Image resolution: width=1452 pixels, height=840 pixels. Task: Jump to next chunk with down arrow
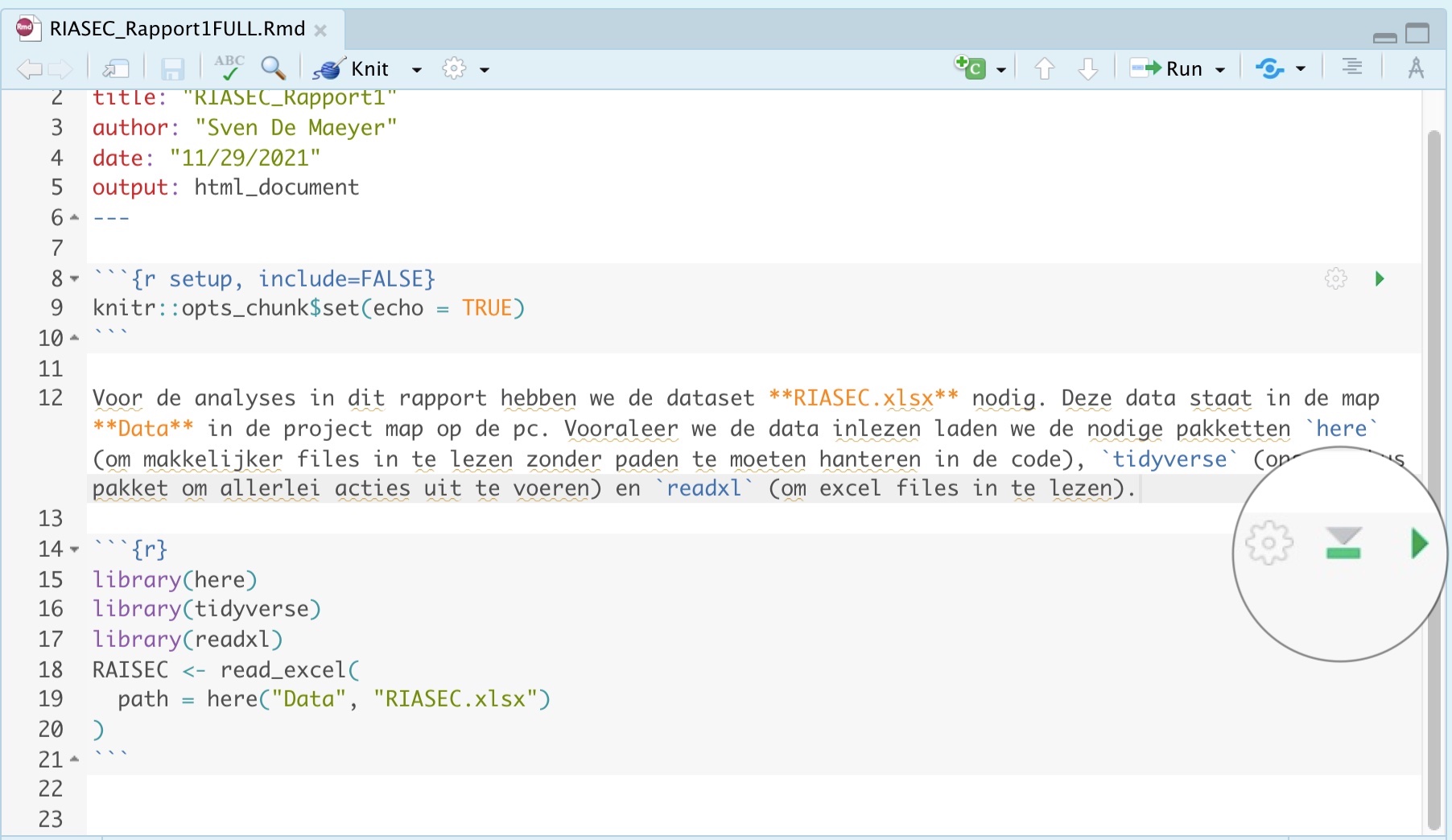coord(1087,69)
